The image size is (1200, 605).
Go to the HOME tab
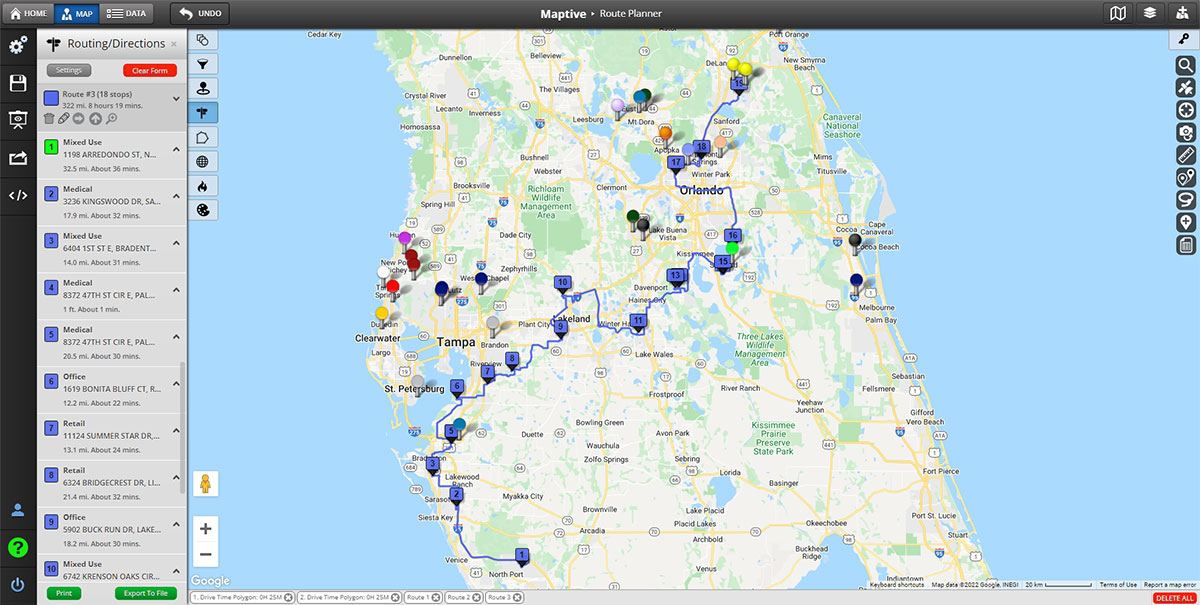pos(28,14)
